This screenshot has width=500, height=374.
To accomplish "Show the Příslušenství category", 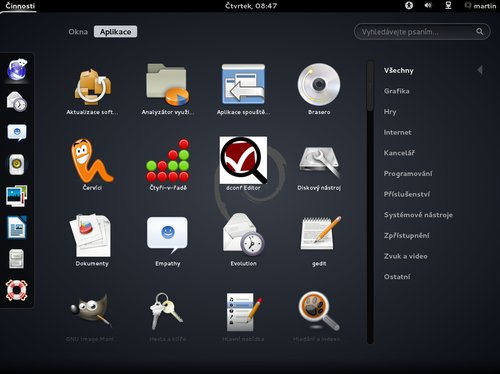I will 407,194.
